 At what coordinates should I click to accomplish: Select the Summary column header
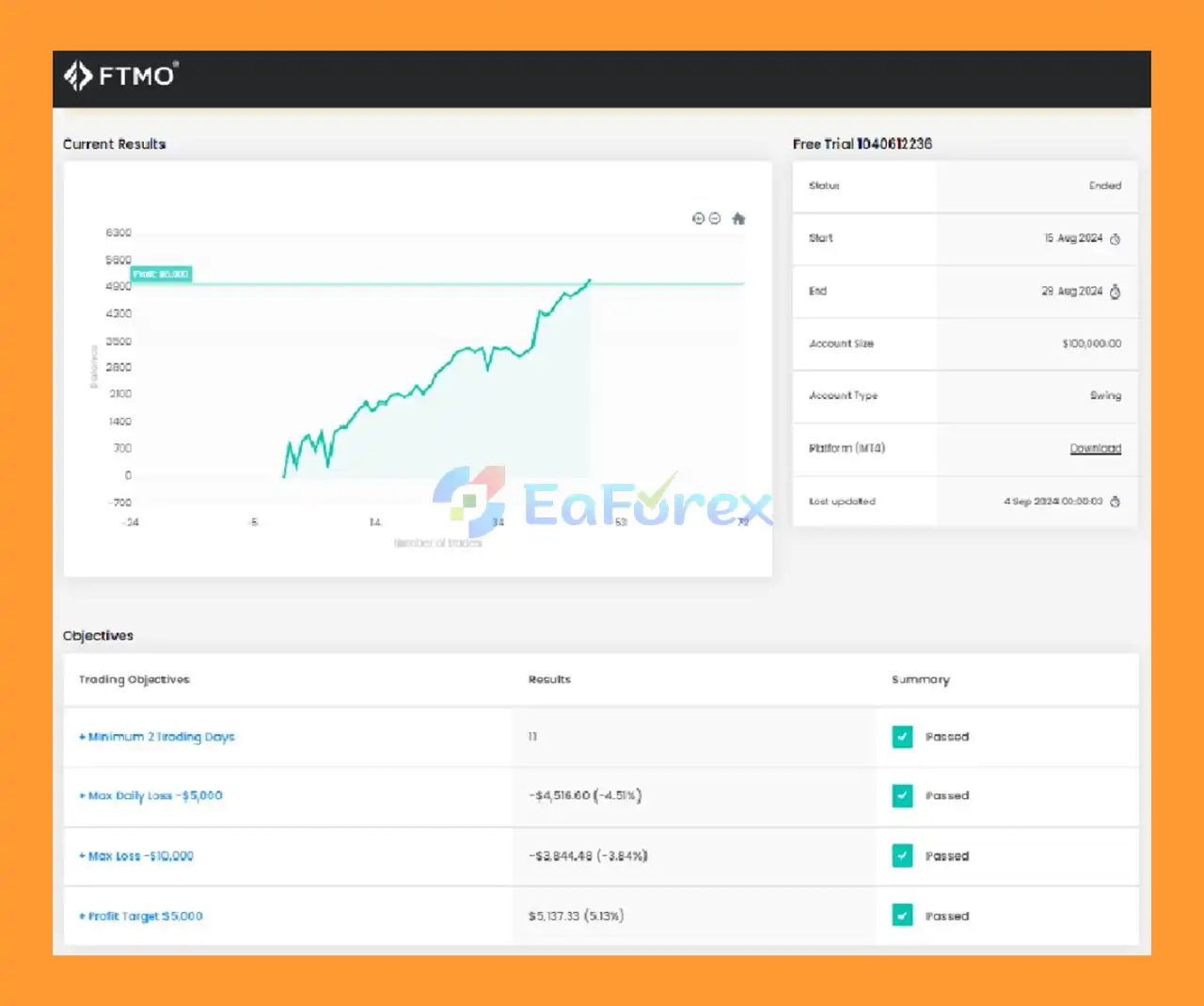[x=920, y=679]
